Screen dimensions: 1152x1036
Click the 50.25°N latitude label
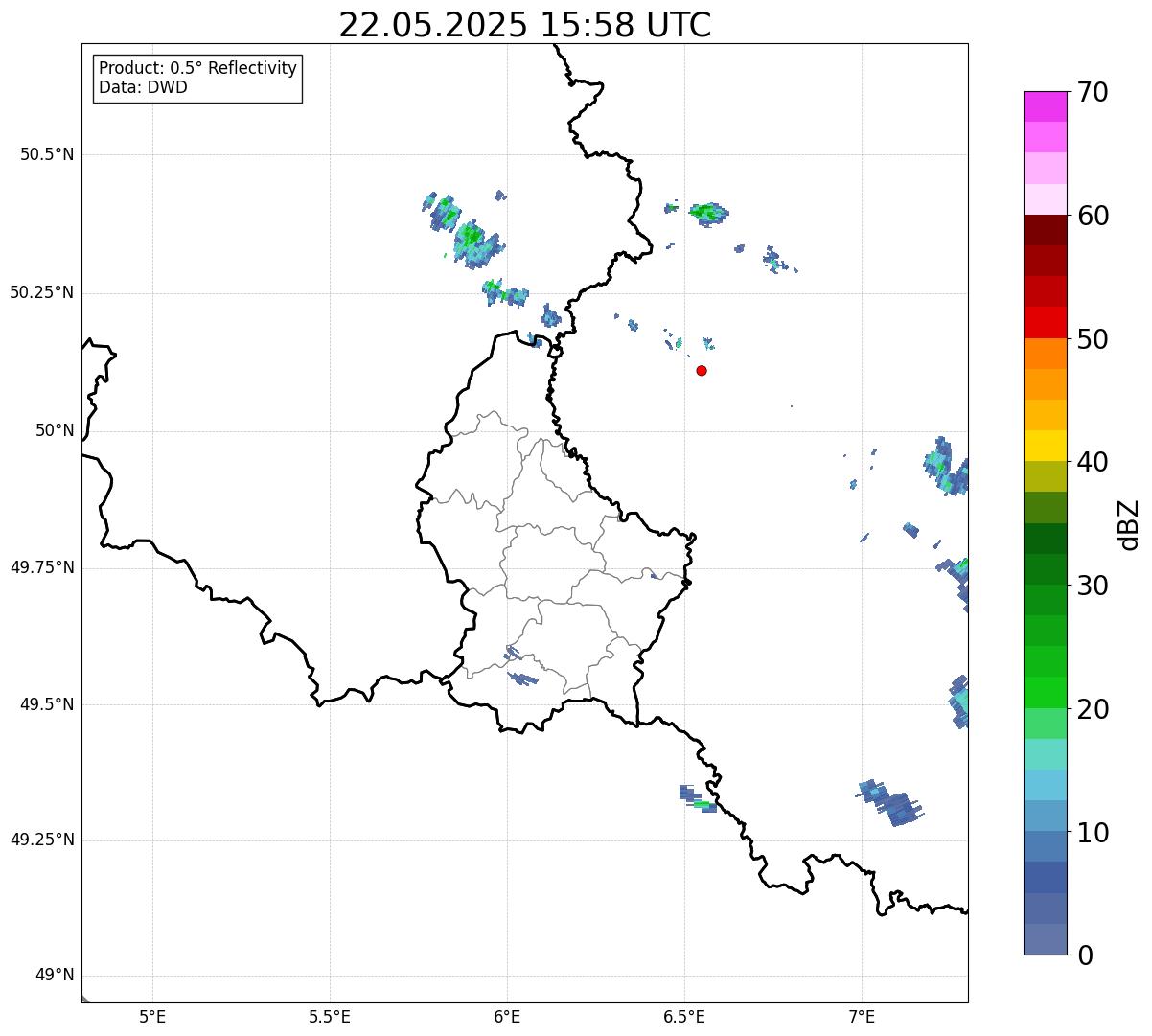coord(42,292)
